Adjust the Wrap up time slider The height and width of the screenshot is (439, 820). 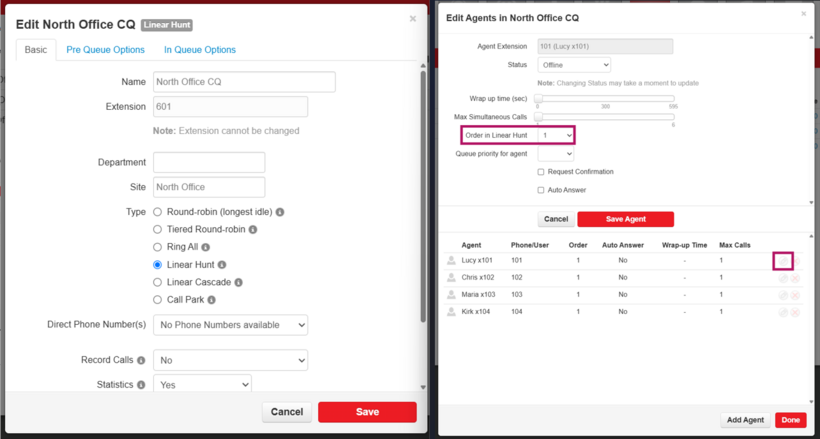tap(539, 99)
